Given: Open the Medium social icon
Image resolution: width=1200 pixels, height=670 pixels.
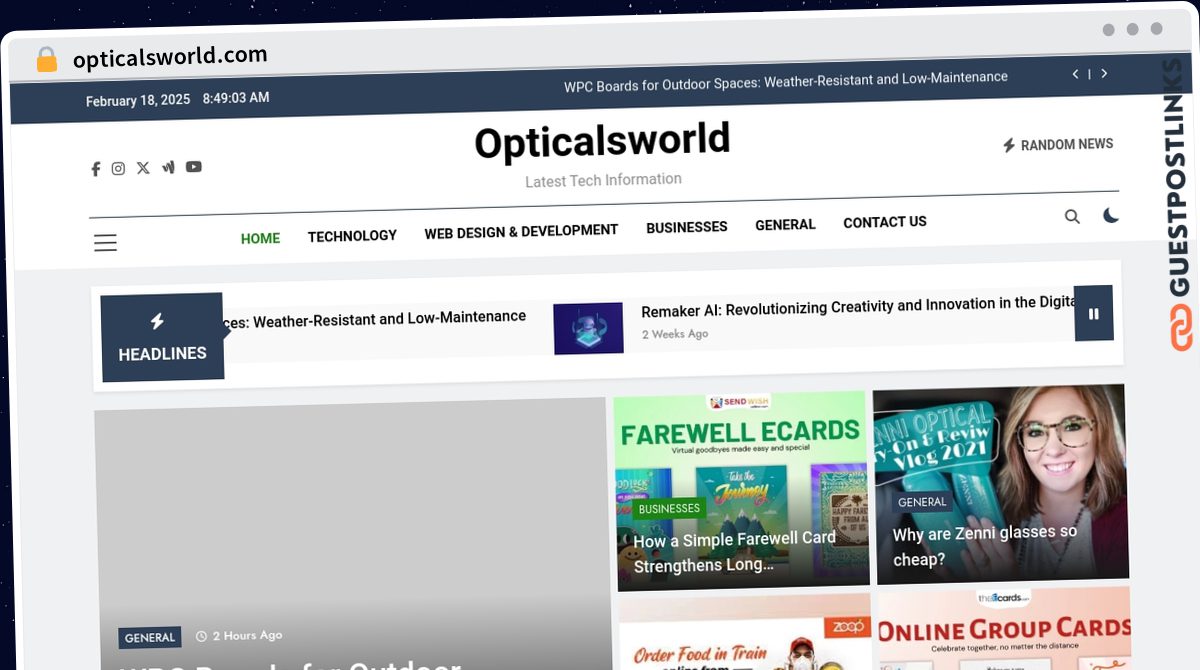Looking at the screenshot, I should tap(168, 167).
